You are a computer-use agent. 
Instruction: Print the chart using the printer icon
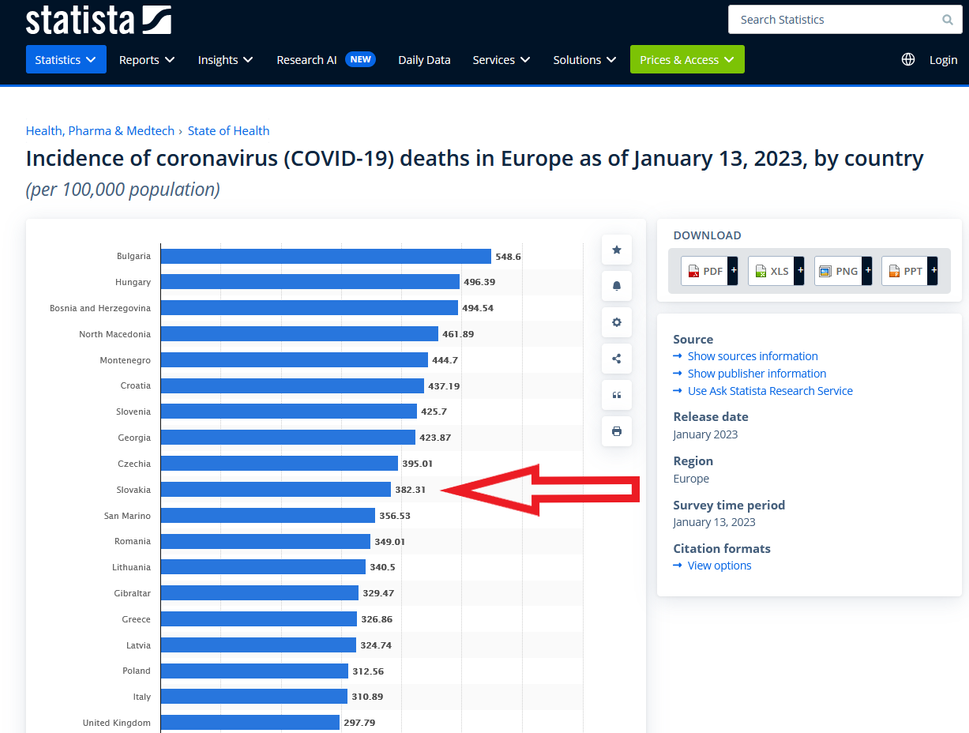[617, 431]
